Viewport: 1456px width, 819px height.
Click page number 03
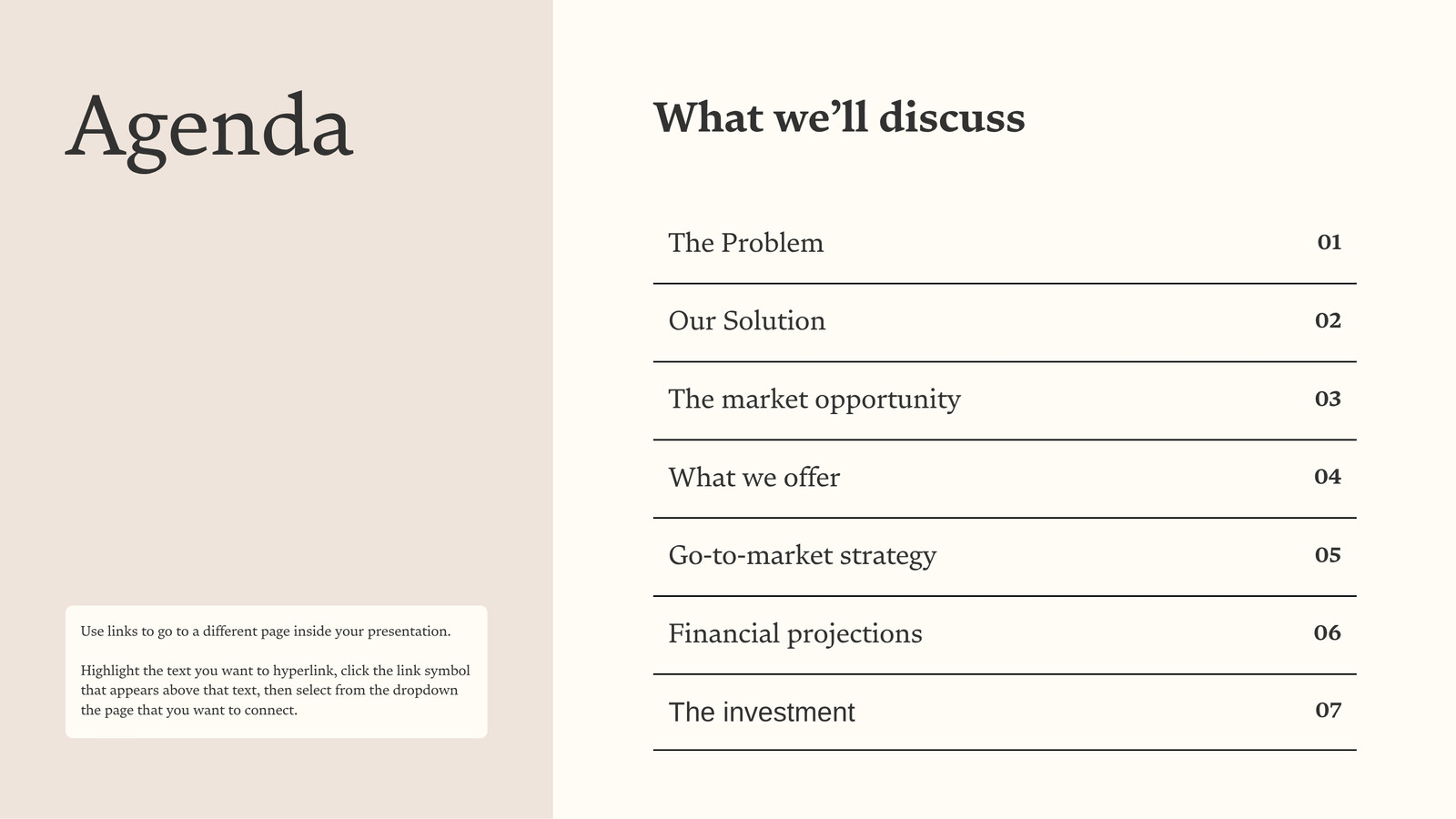tap(1329, 399)
